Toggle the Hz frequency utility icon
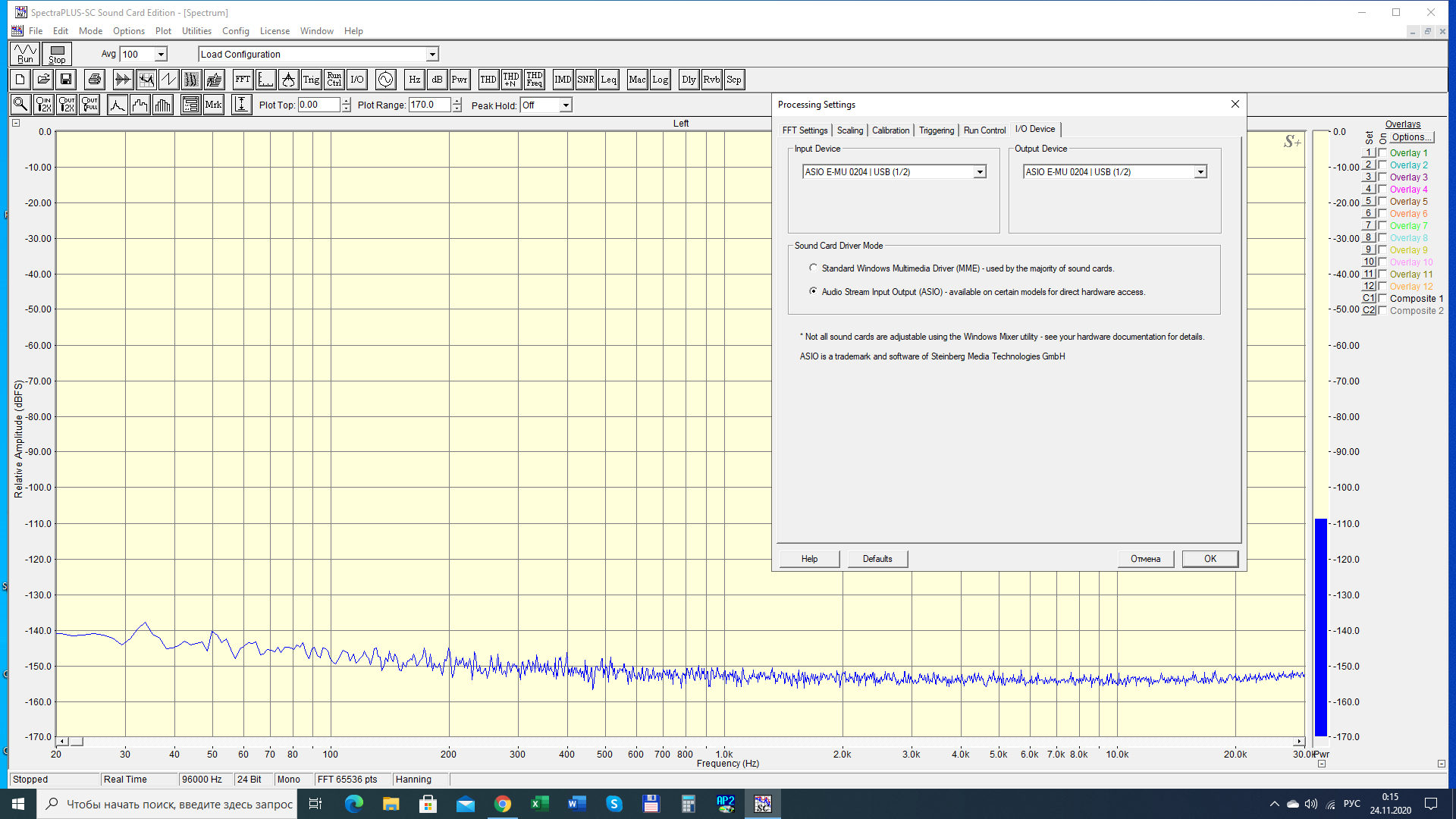The height and width of the screenshot is (819, 1456). coord(415,80)
